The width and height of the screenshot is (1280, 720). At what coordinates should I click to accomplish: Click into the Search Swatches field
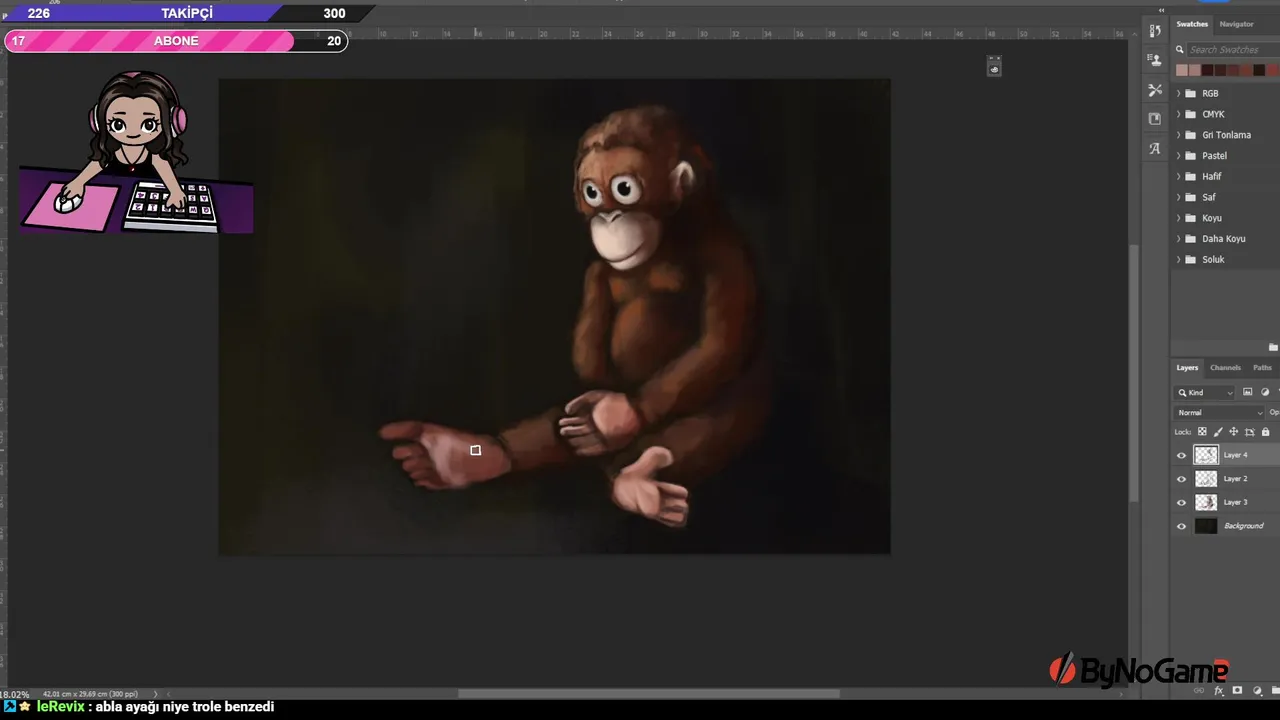click(1233, 49)
